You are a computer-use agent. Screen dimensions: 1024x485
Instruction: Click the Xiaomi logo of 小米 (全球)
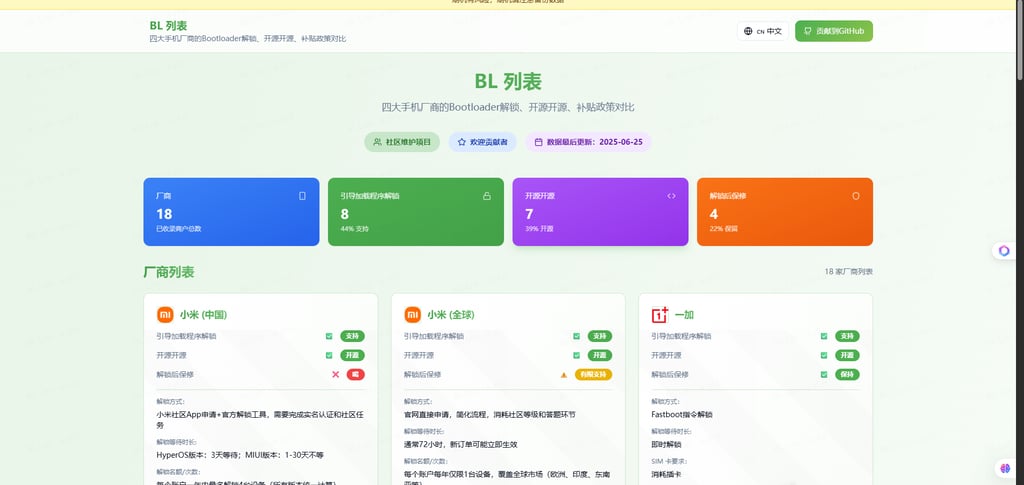tap(413, 315)
